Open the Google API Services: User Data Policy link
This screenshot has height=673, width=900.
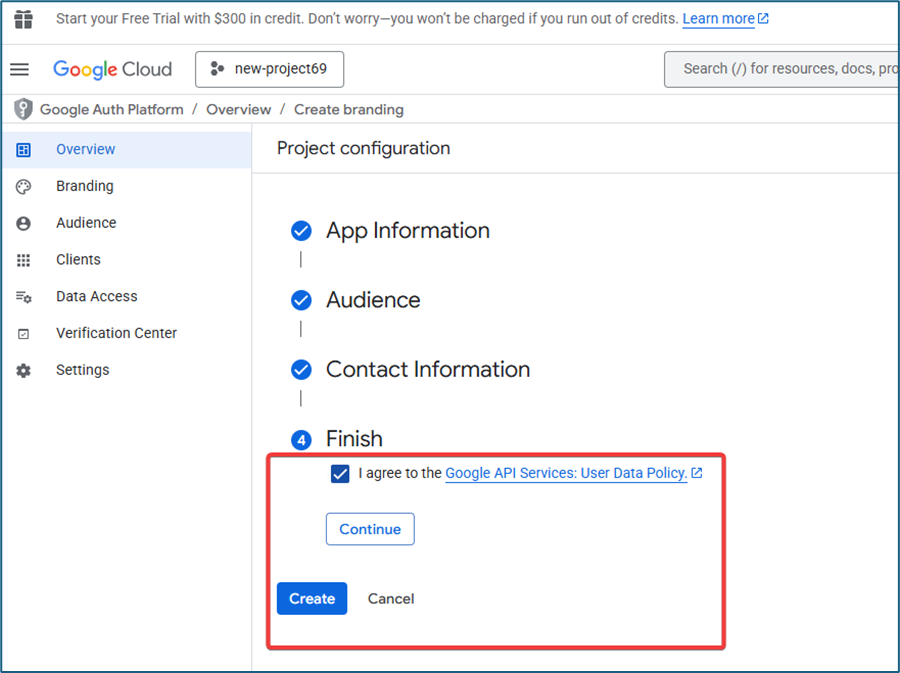[566, 474]
